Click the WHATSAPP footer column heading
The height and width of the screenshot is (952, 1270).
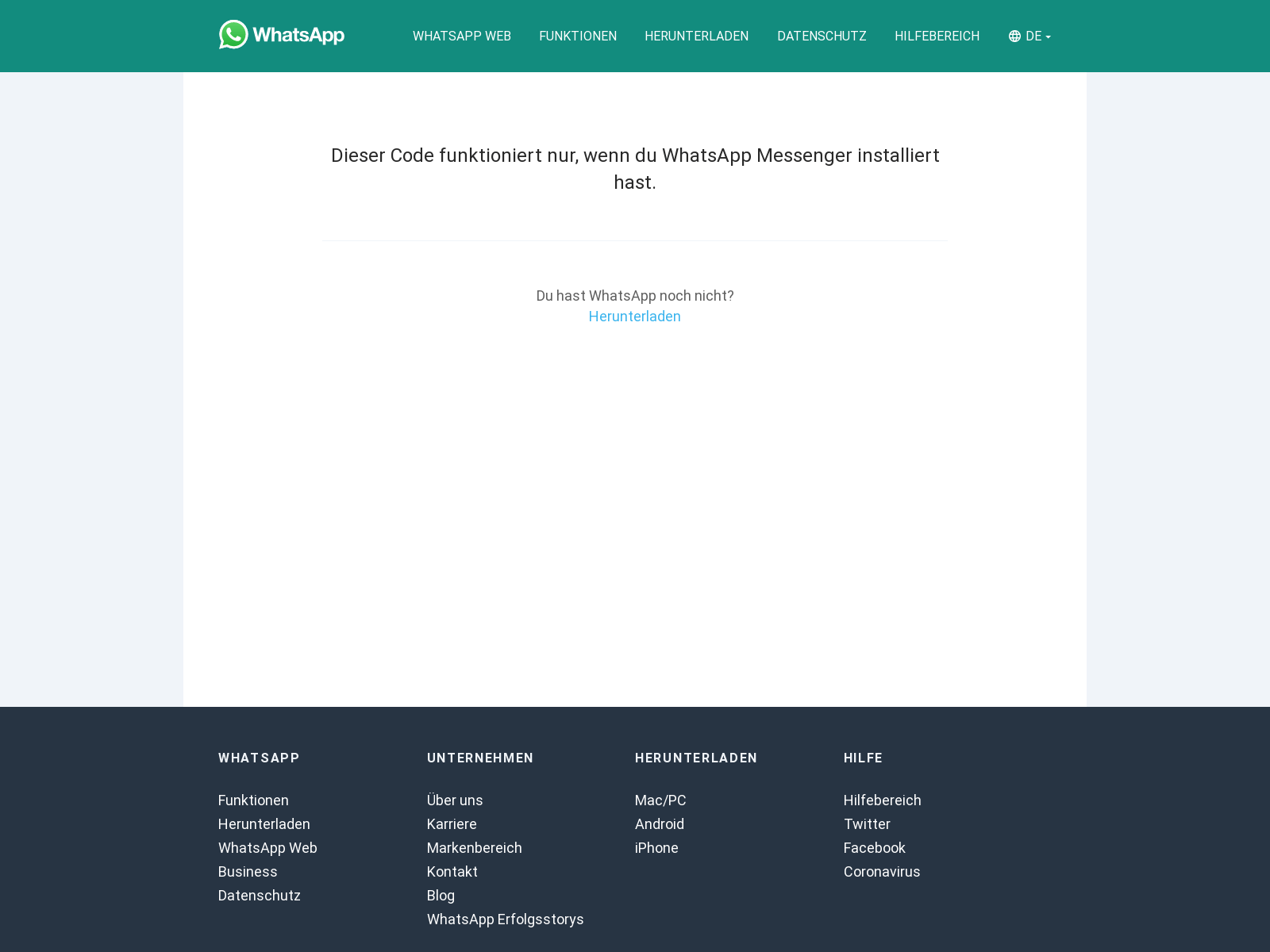pos(259,758)
